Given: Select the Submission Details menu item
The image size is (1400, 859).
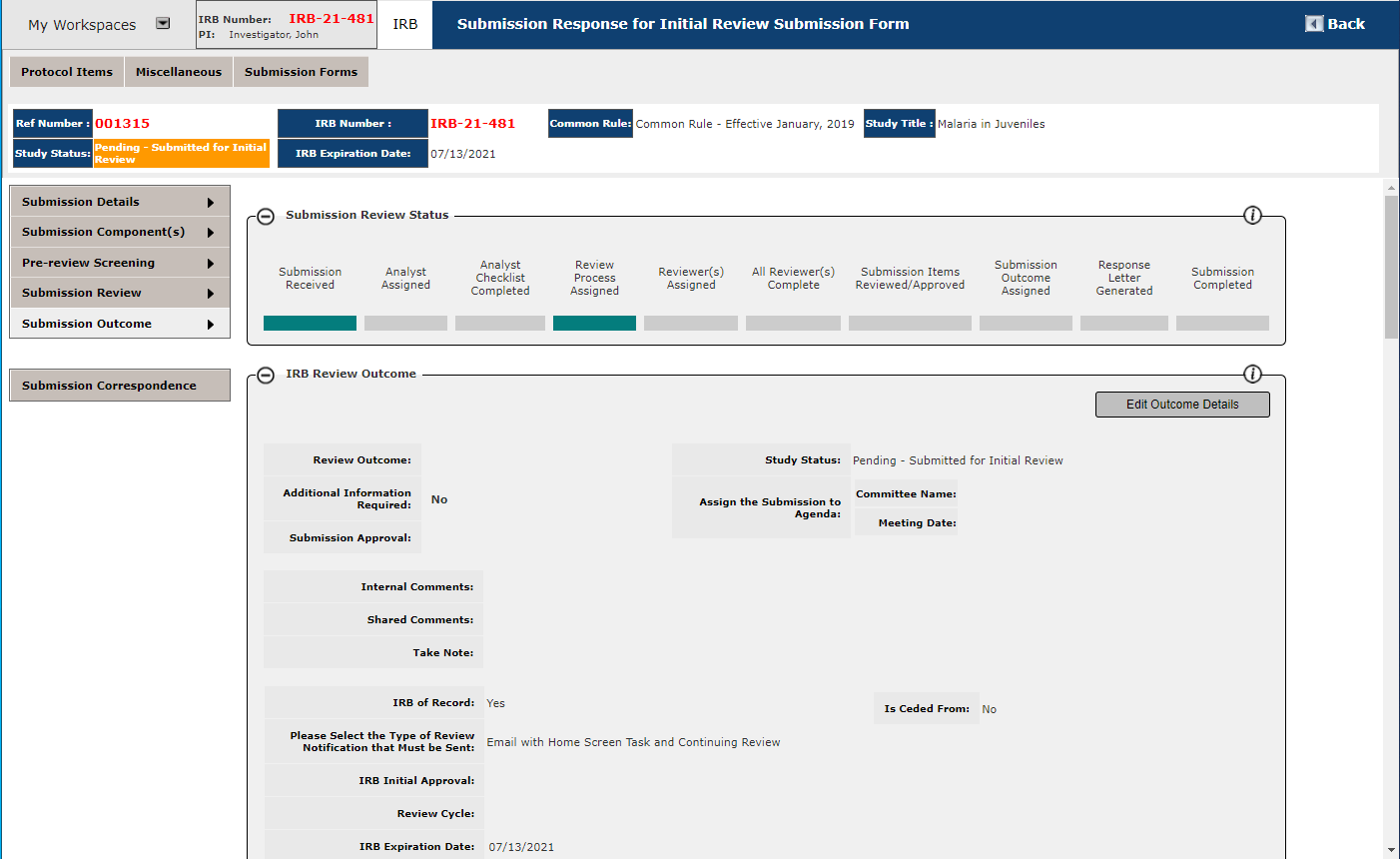Looking at the screenshot, I should click(x=120, y=202).
